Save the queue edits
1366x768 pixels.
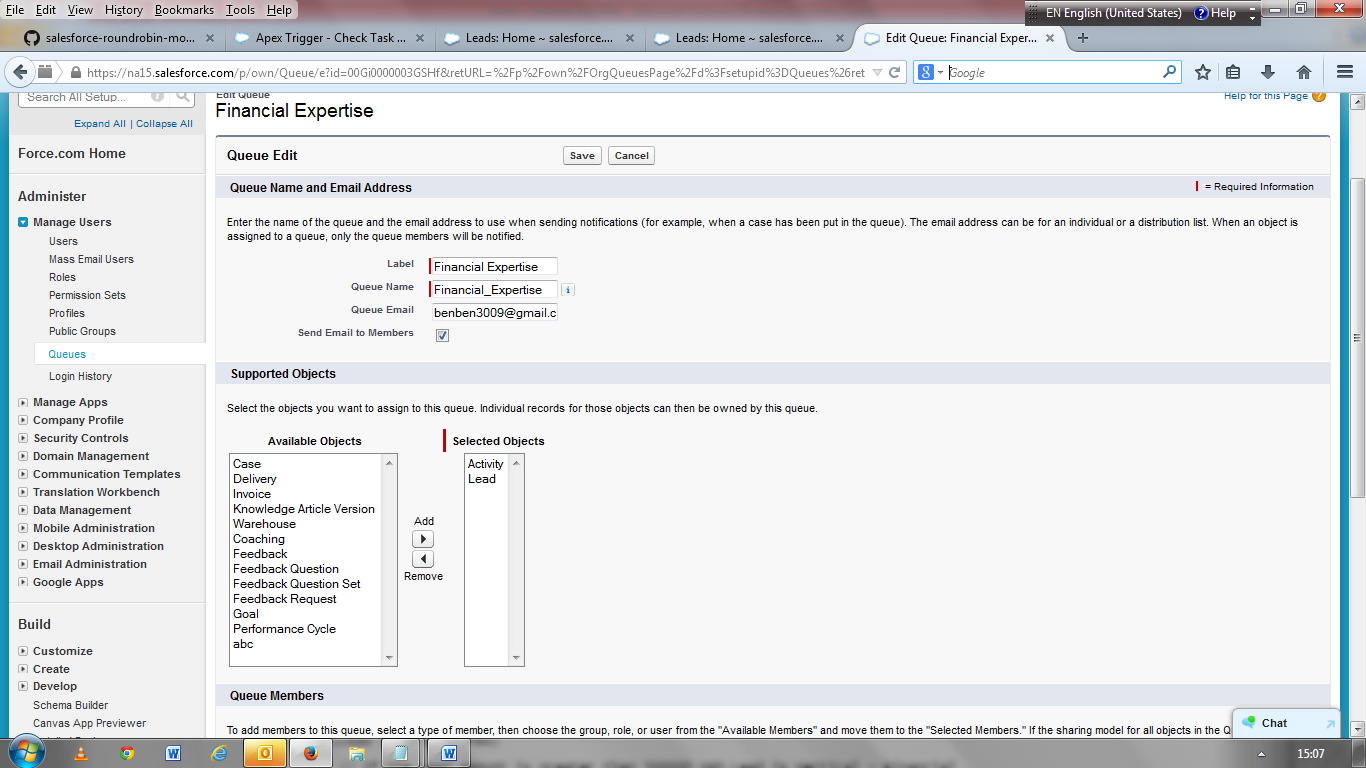[x=582, y=155]
